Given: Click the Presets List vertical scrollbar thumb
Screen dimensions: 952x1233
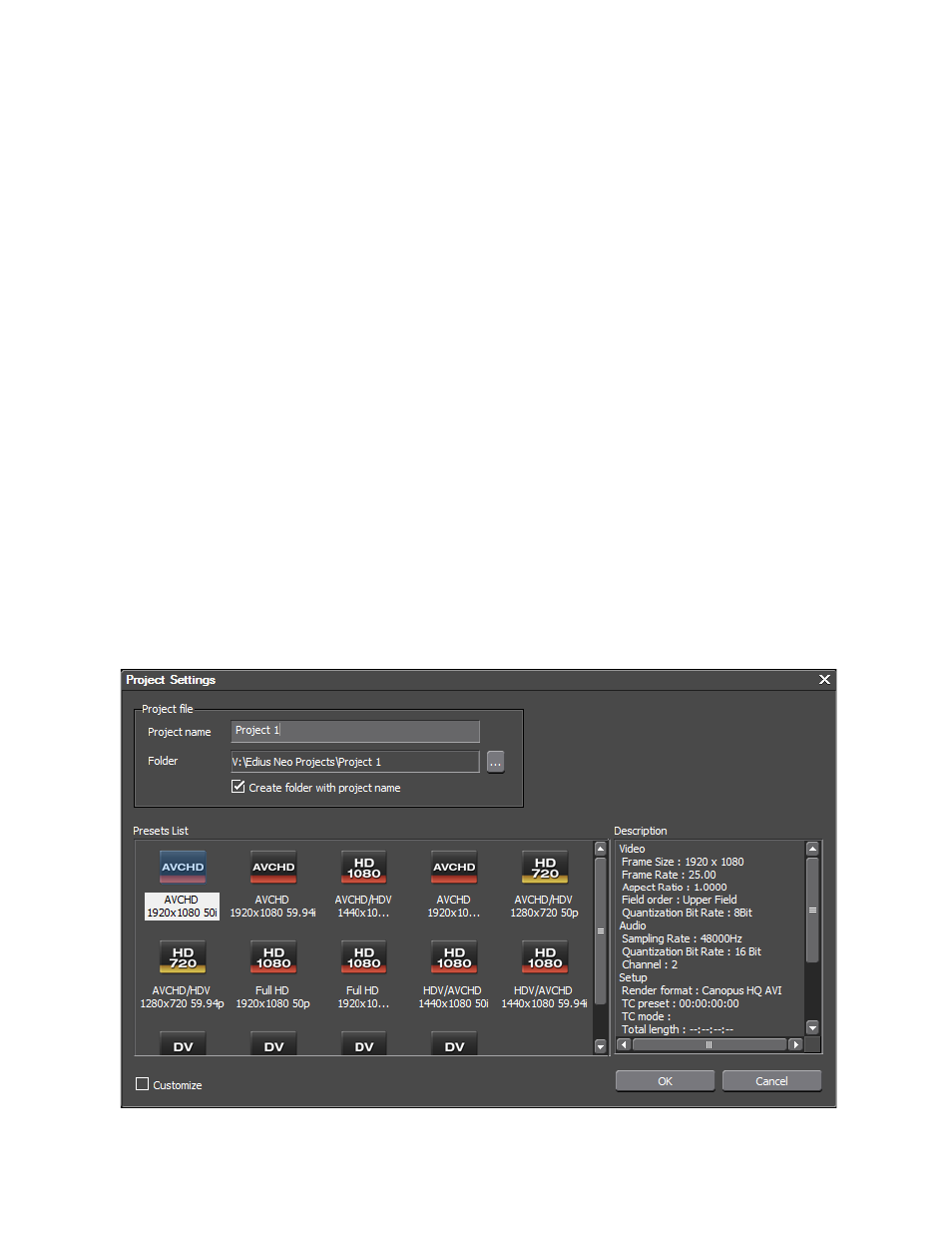Looking at the screenshot, I should (601, 930).
